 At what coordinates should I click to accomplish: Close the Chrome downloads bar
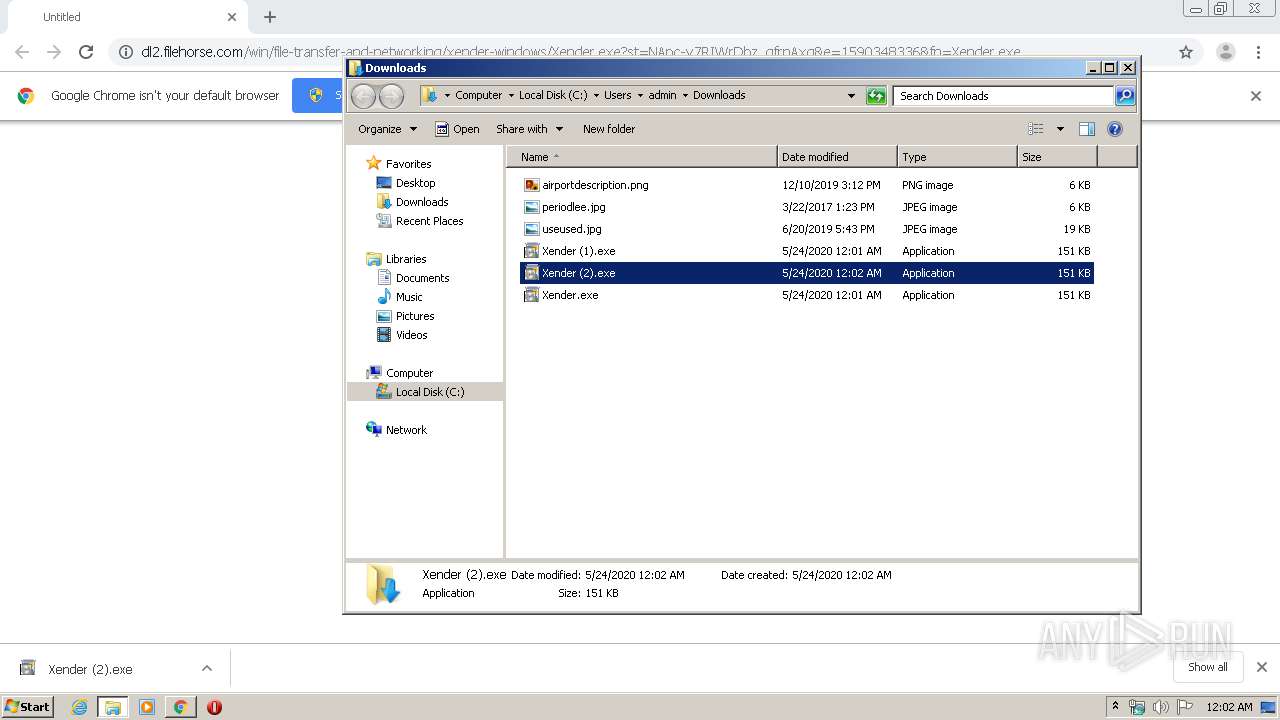[x=1262, y=667]
